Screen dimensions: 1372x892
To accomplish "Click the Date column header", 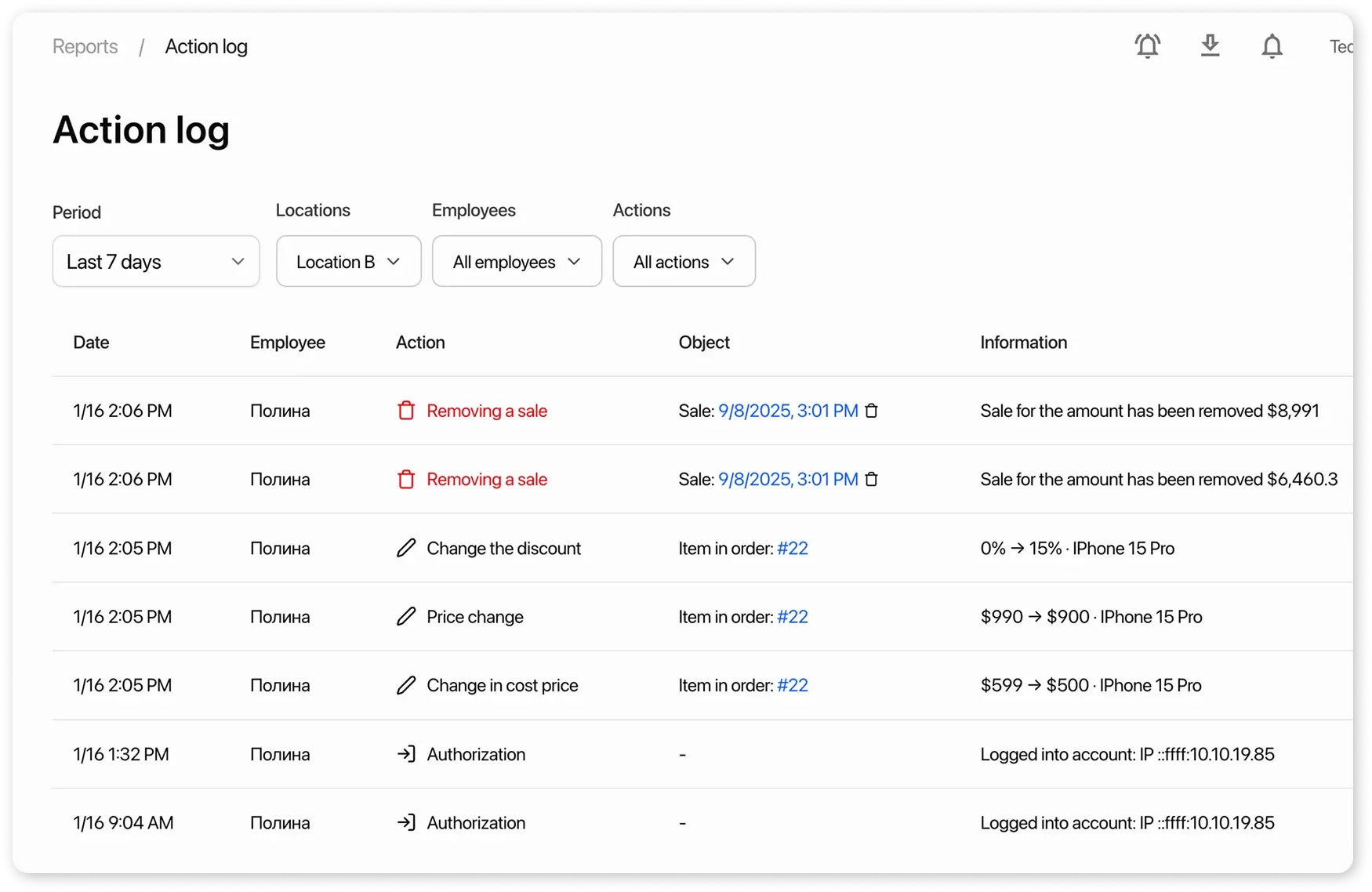I will coord(91,343).
